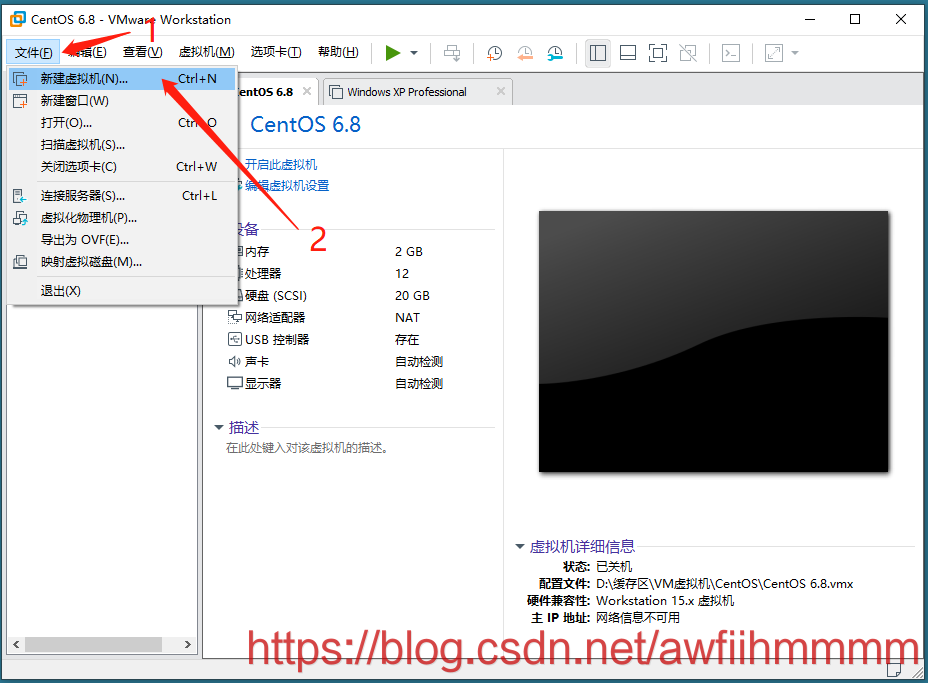Open the snapshot manager icon
Screen dimensions: 928x683
(555, 53)
